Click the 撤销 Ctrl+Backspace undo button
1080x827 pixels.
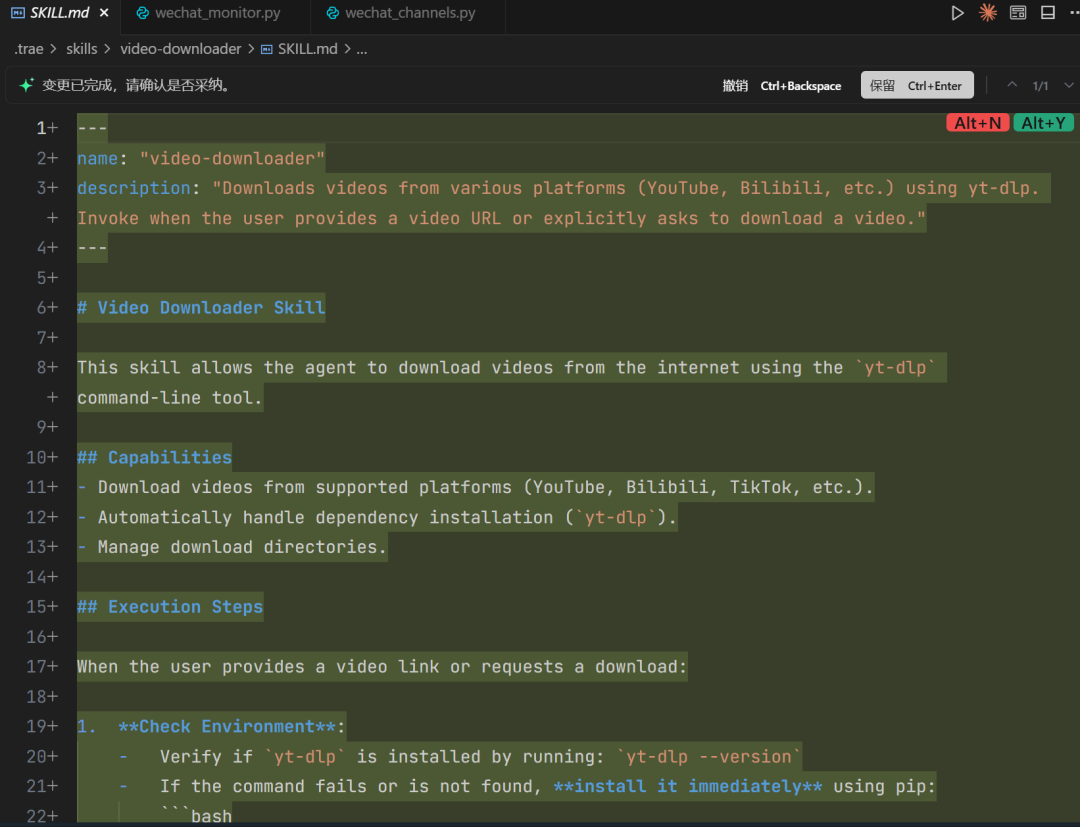tap(781, 85)
